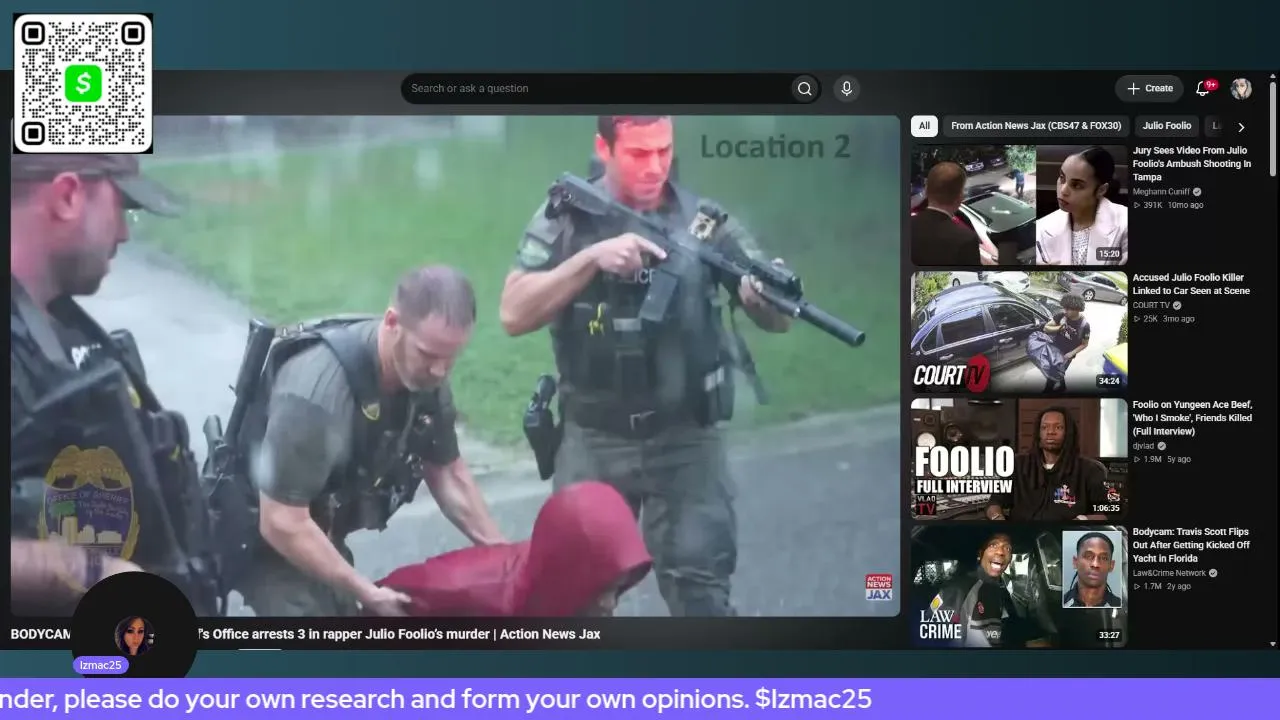1280x720 pixels.
Task: Click the '391K 10mo ago' view count
Action: tap(1168, 205)
